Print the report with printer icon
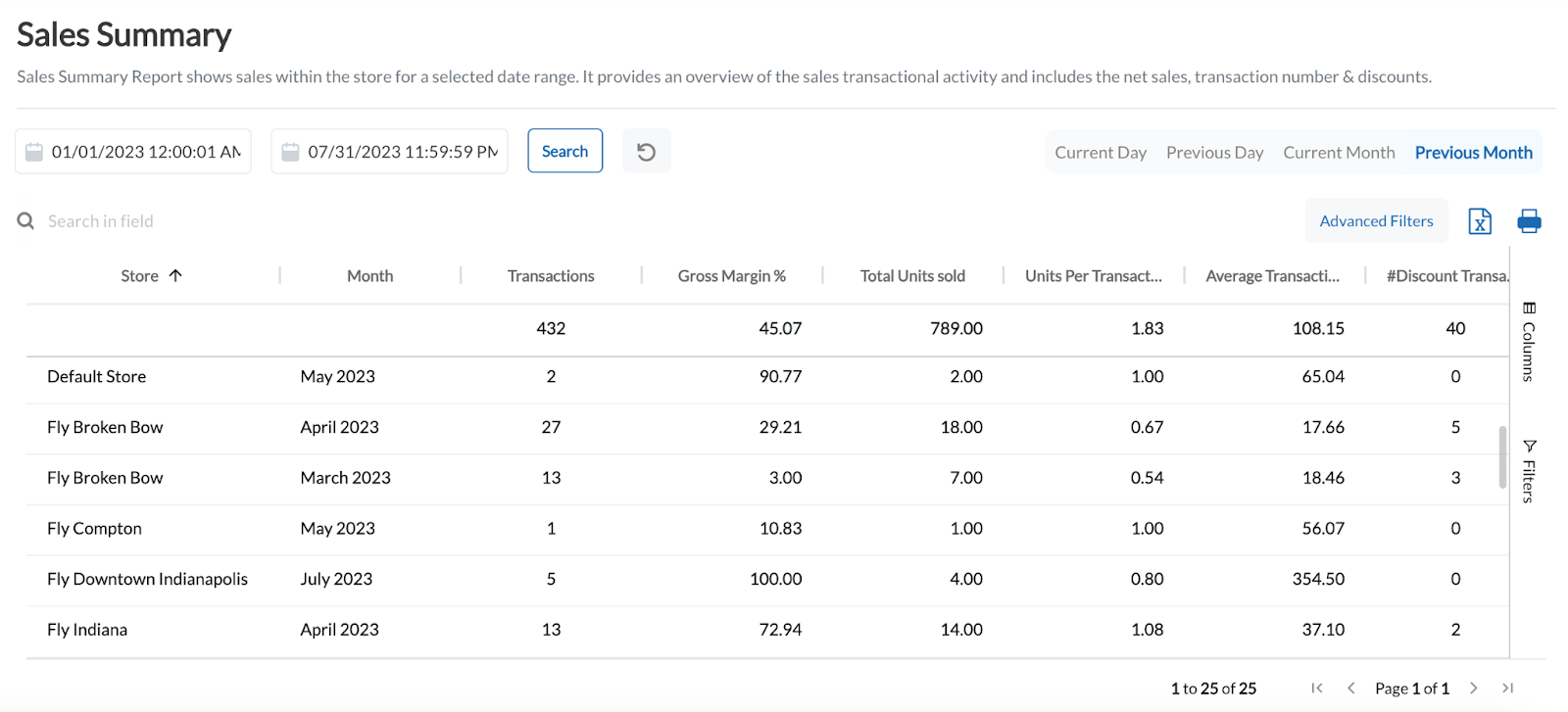This screenshot has width=1568, height=712. (x=1529, y=221)
